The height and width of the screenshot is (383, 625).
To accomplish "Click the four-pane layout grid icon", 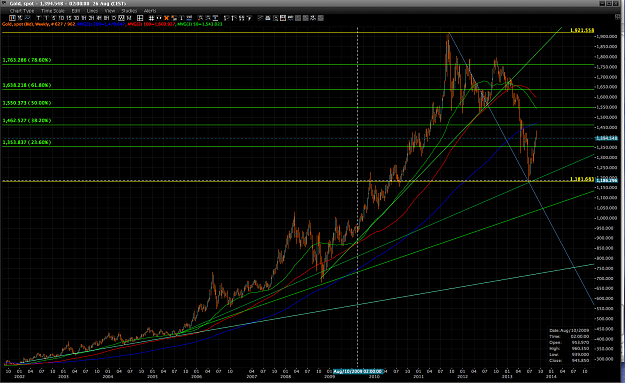I will 140,18.
